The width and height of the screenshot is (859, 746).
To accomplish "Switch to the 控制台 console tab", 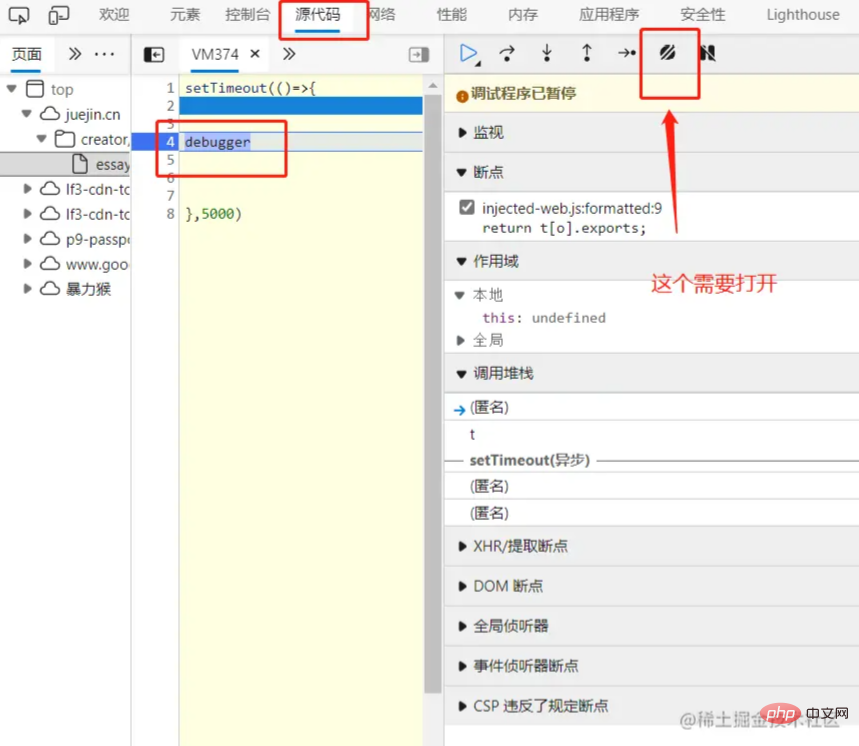I will [247, 15].
